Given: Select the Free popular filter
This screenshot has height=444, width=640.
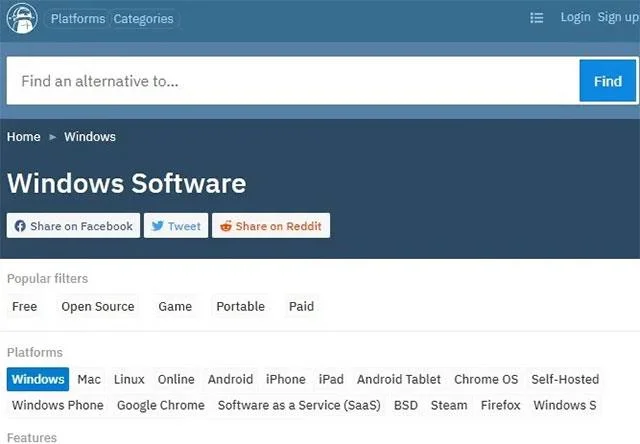Looking at the screenshot, I should click(24, 306).
